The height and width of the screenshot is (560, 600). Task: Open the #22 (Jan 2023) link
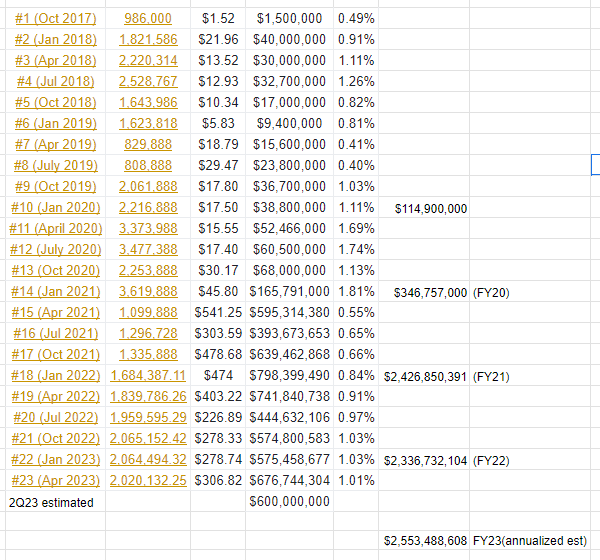(55, 460)
